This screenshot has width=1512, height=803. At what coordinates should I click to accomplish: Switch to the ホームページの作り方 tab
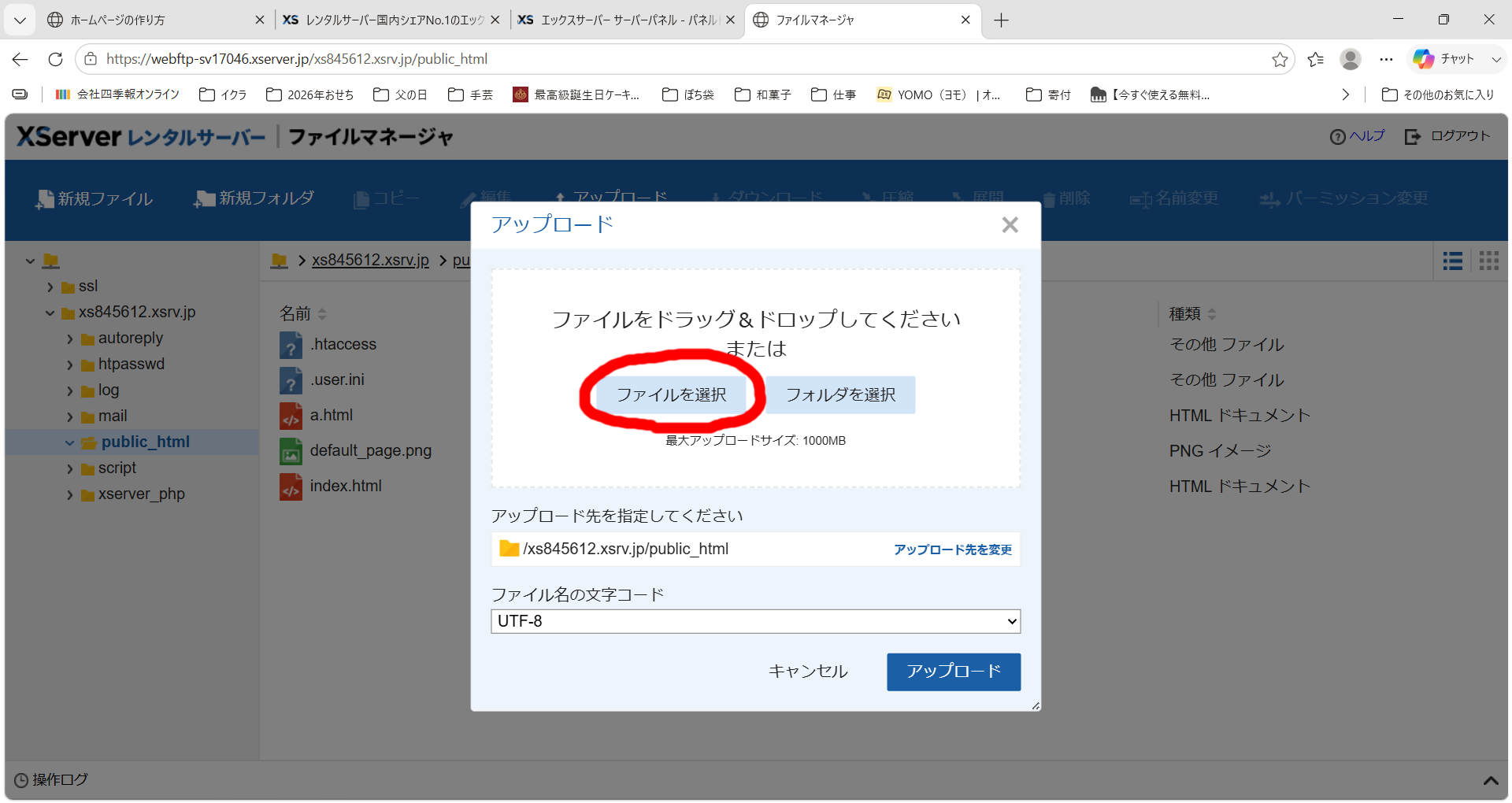[x=117, y=20]
